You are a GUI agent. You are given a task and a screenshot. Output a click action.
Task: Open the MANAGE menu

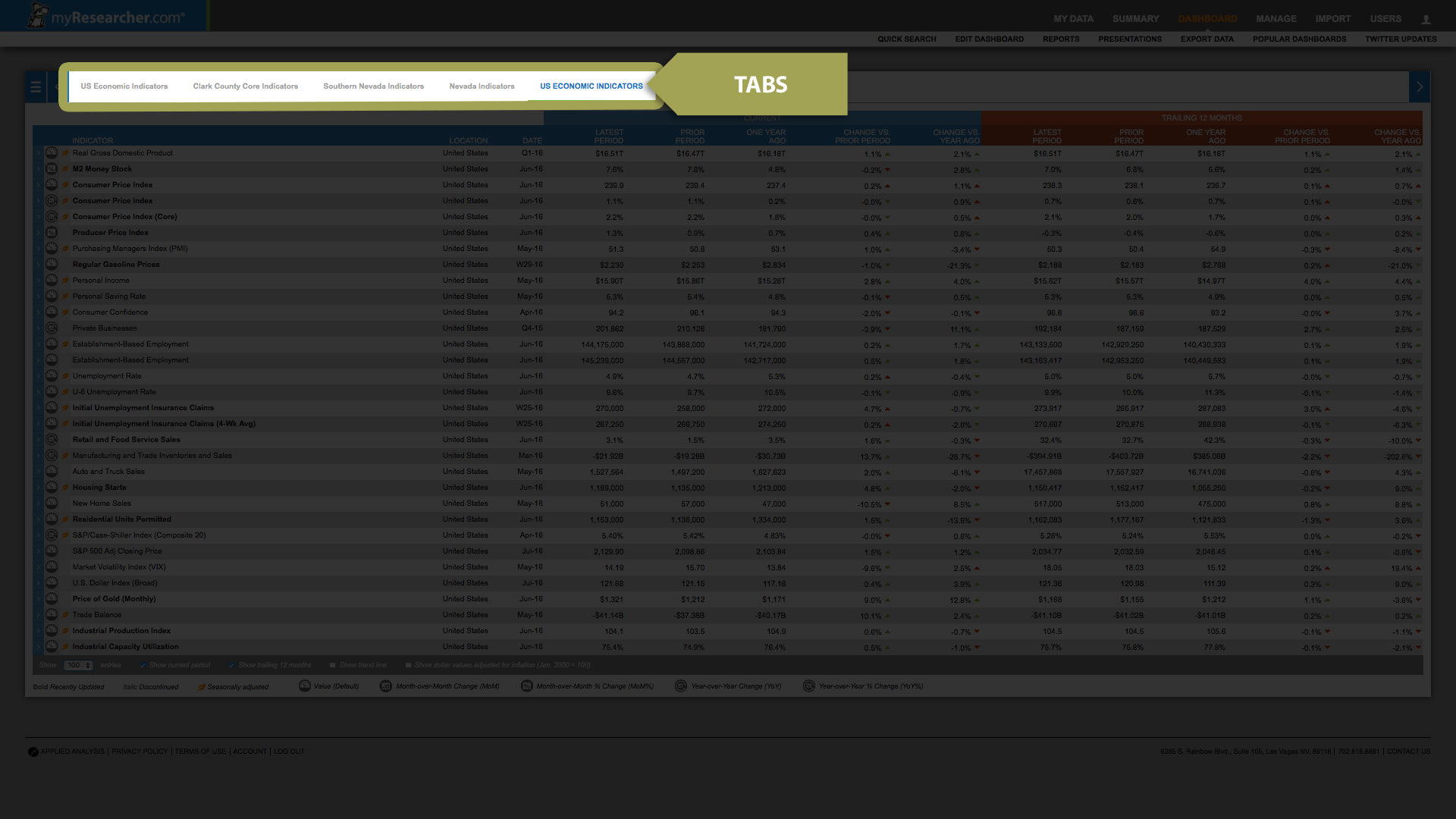pos(1276,19)
